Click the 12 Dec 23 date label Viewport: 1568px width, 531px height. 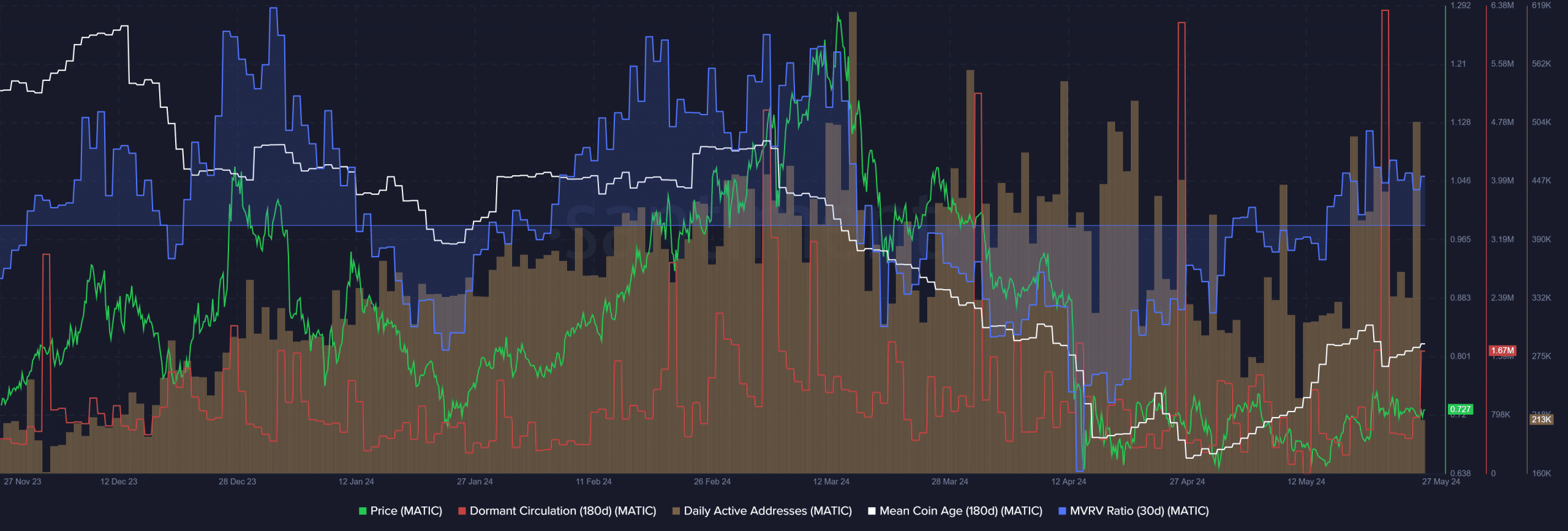tap(119, 481)
